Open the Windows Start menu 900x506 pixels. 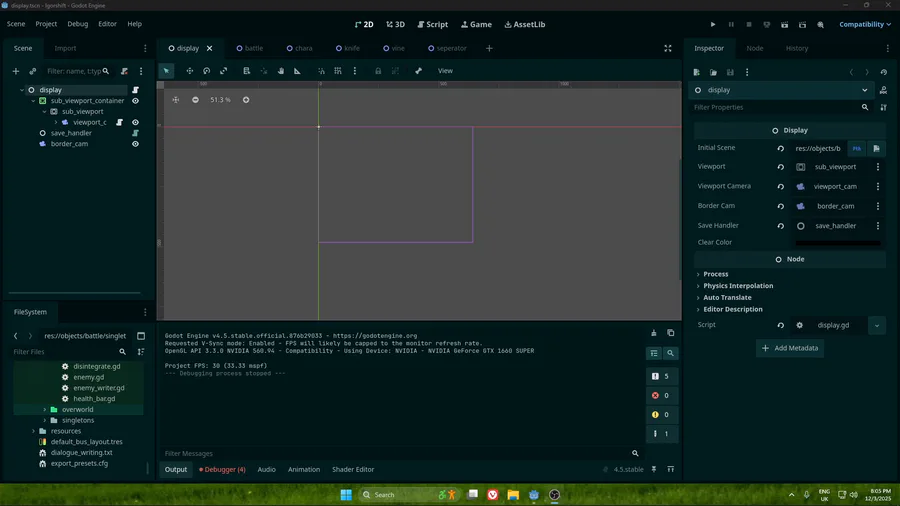tap(346, 495)
